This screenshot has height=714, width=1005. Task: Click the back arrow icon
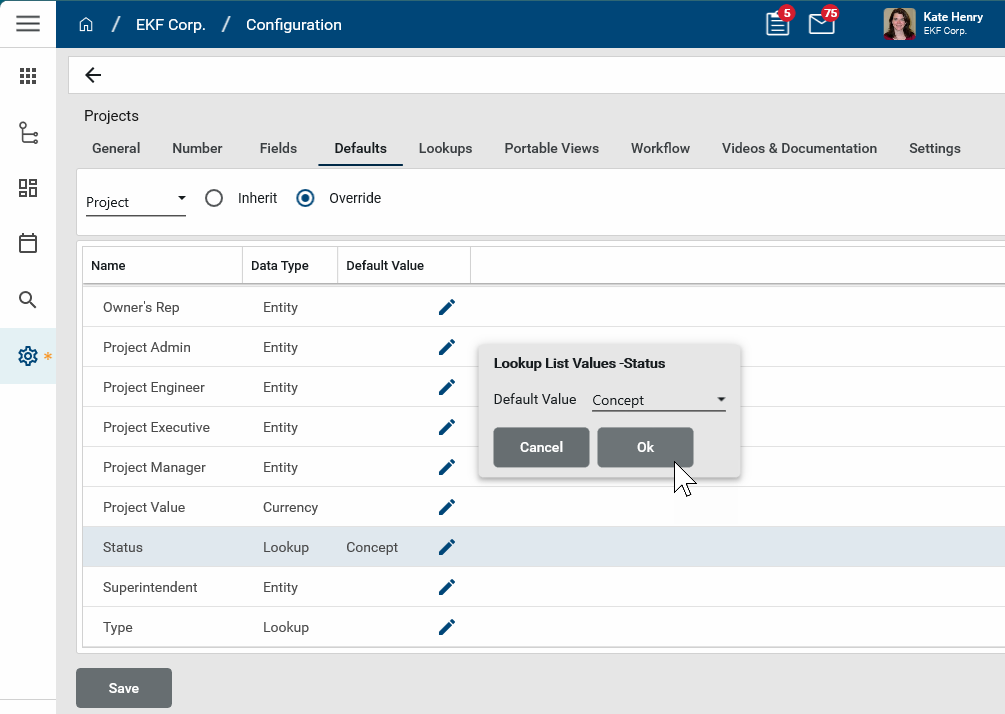(x=93, y=75)
